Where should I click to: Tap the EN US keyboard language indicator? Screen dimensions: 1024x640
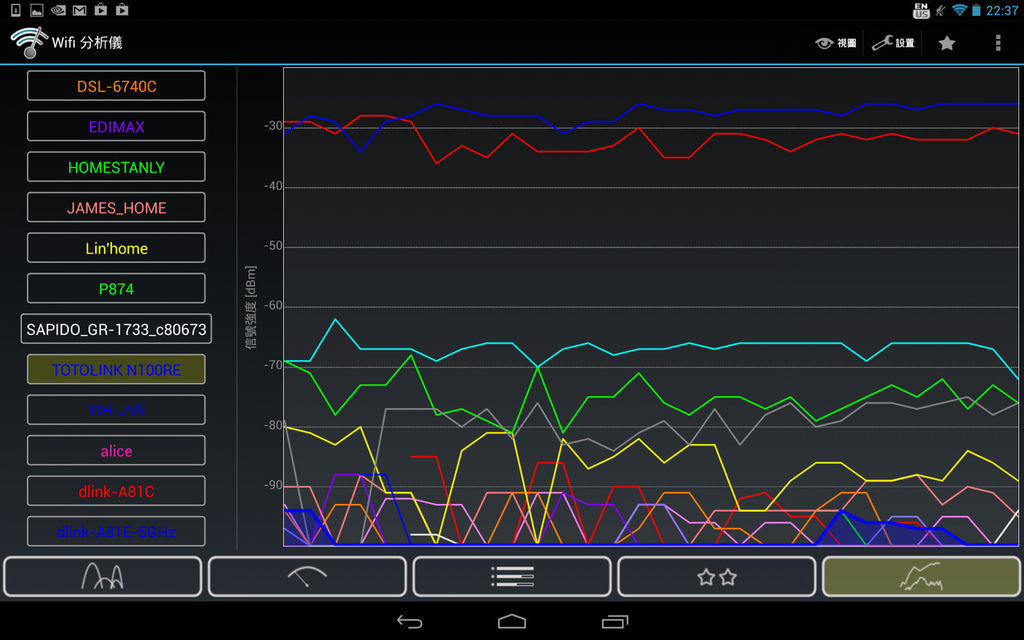[x=921, y=10]
